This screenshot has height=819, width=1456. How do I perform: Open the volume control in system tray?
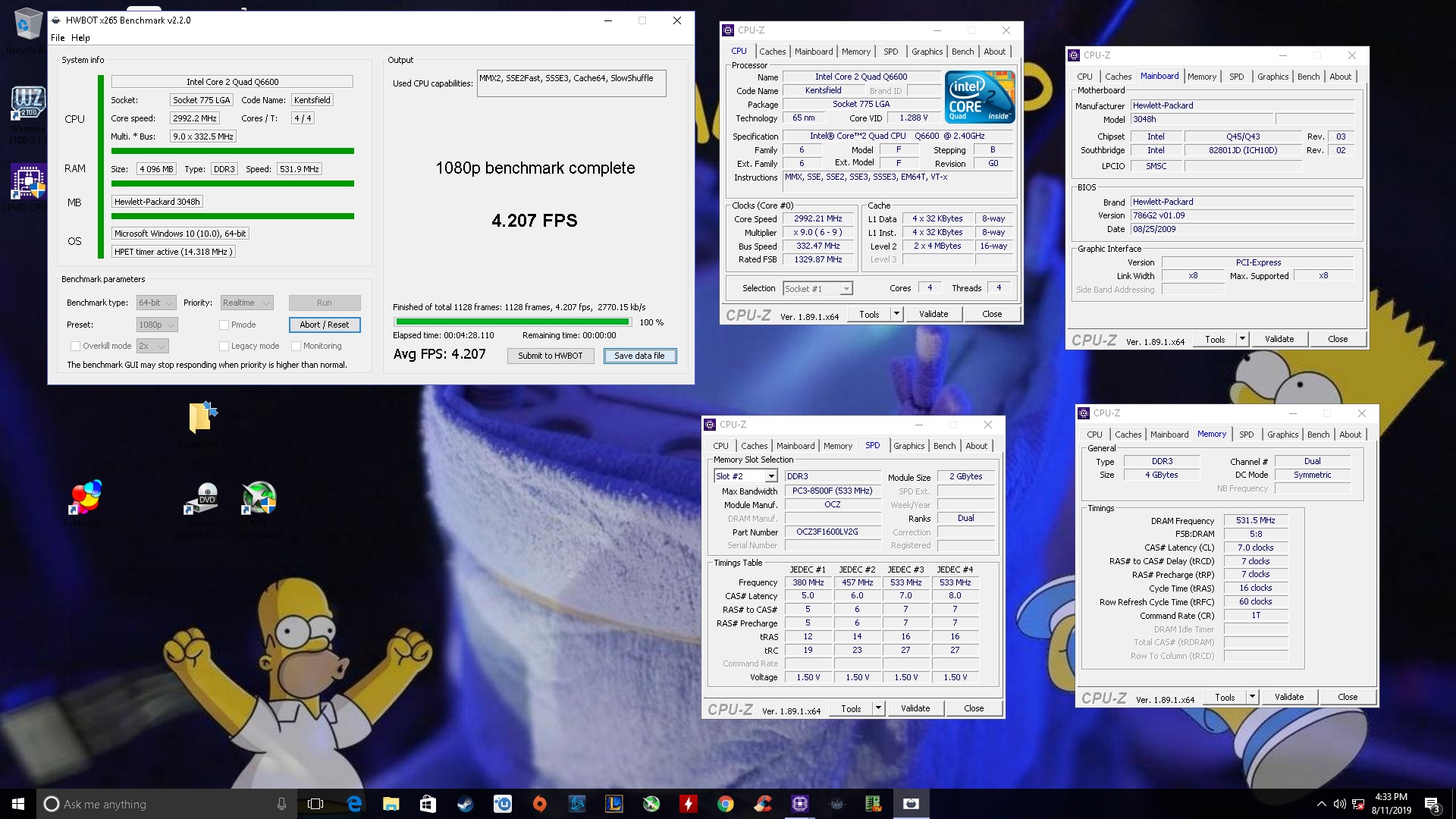1340,804
